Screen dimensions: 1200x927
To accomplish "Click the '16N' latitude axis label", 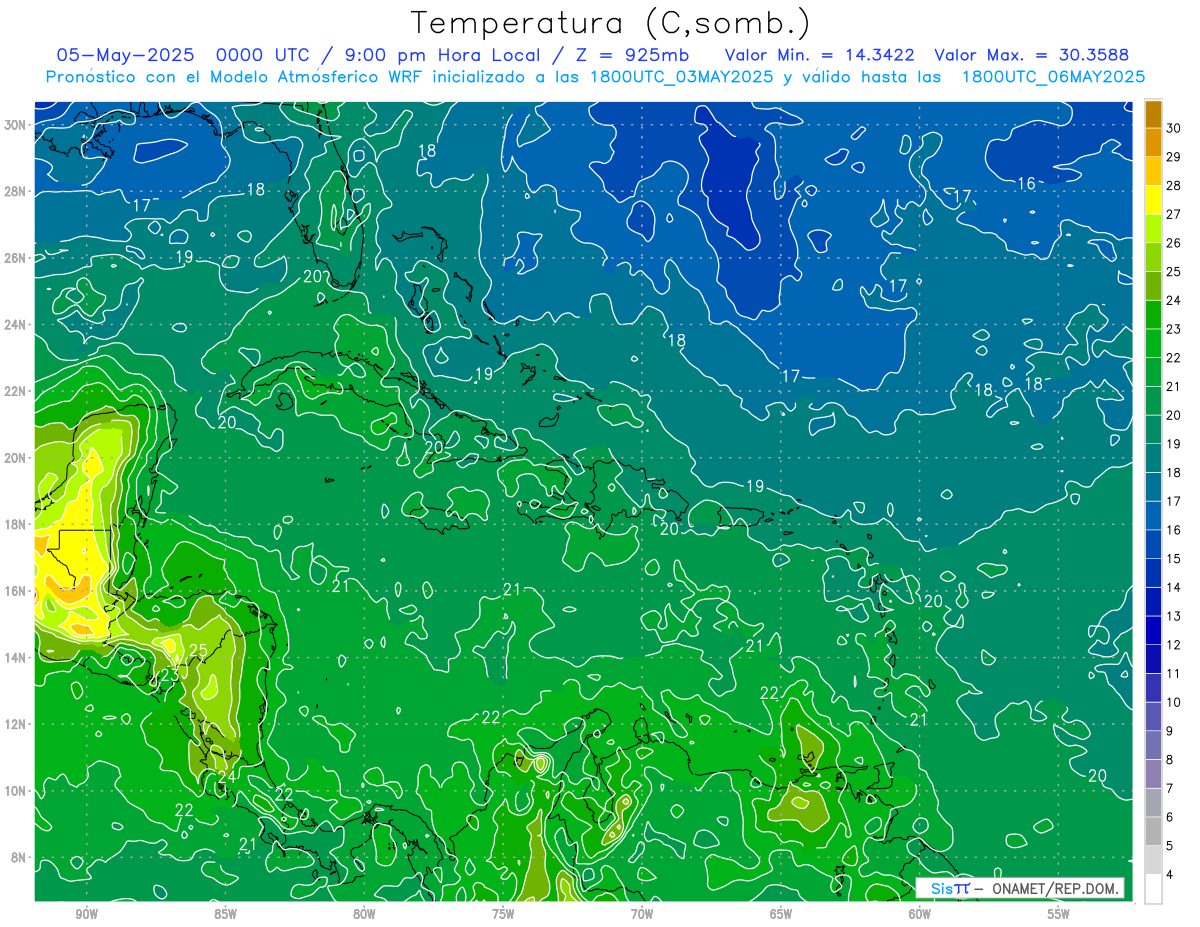I will click(x=14, y=591).
